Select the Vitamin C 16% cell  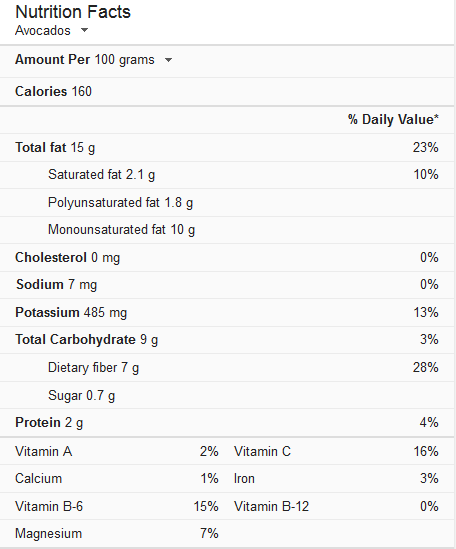(x=336, y=451)
